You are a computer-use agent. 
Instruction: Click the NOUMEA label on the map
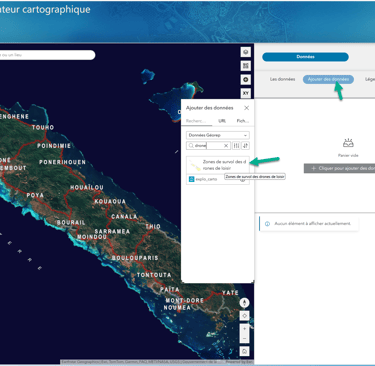[x=177, y=308]
